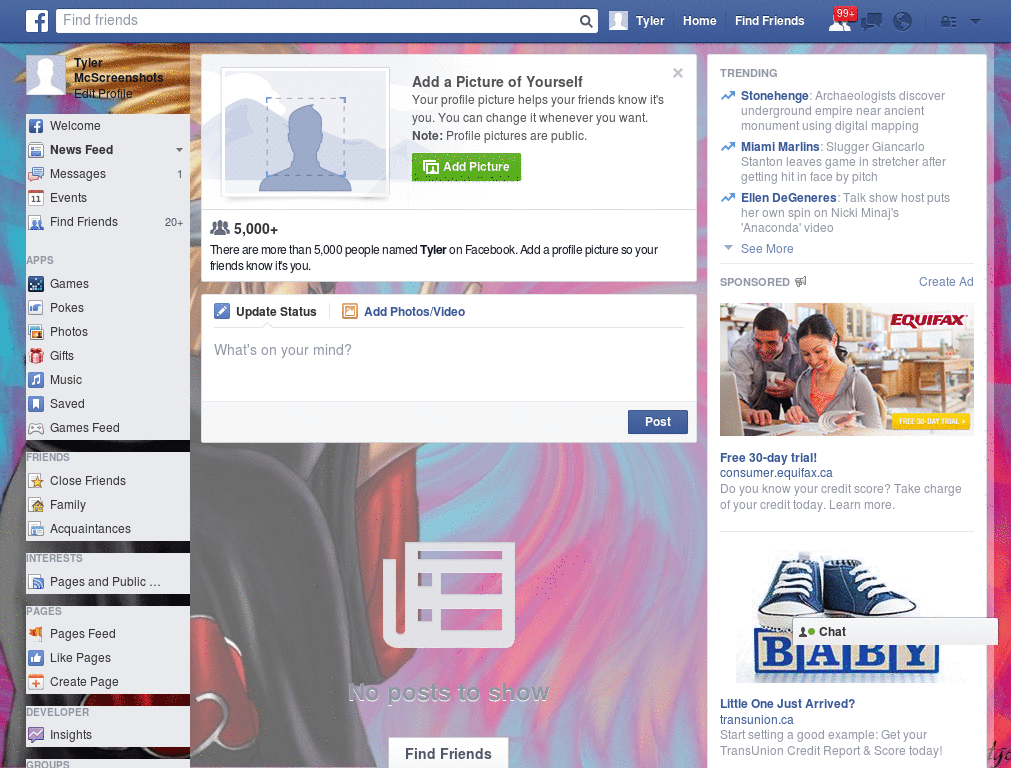Click the Free 30-day trial! ad link
Viewport: 1024px width, 768px height.
tap(768, 458)
